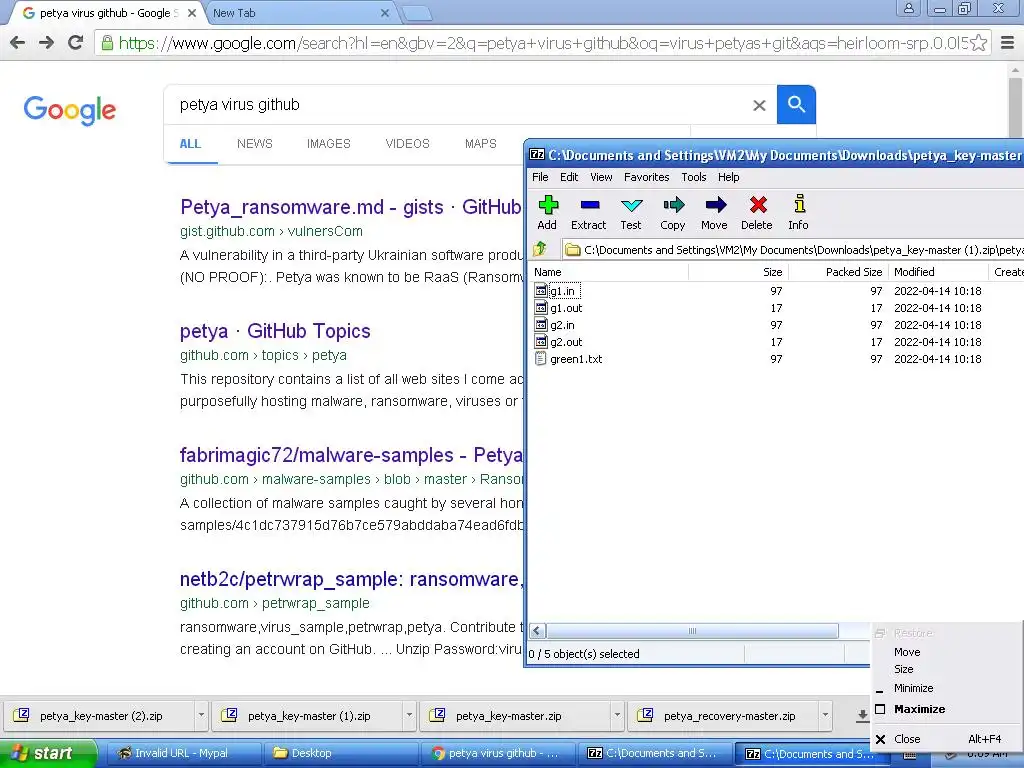1024x768 pixels.
Task: Open the 7-Zip Help menu
Action: point(728,177)
